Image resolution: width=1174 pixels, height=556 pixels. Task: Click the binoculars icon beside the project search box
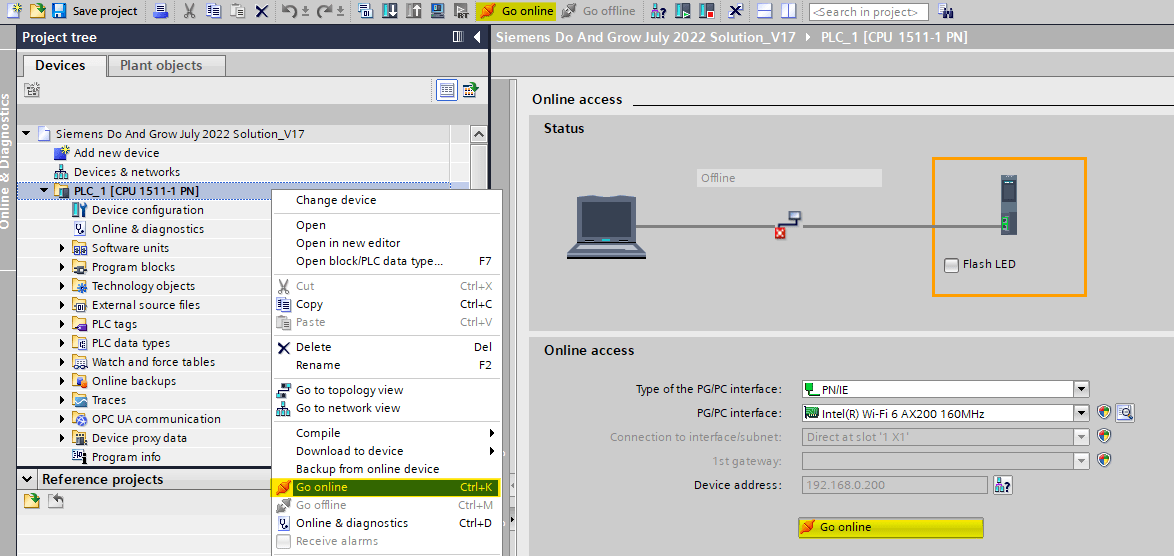(x=946, y=11)
